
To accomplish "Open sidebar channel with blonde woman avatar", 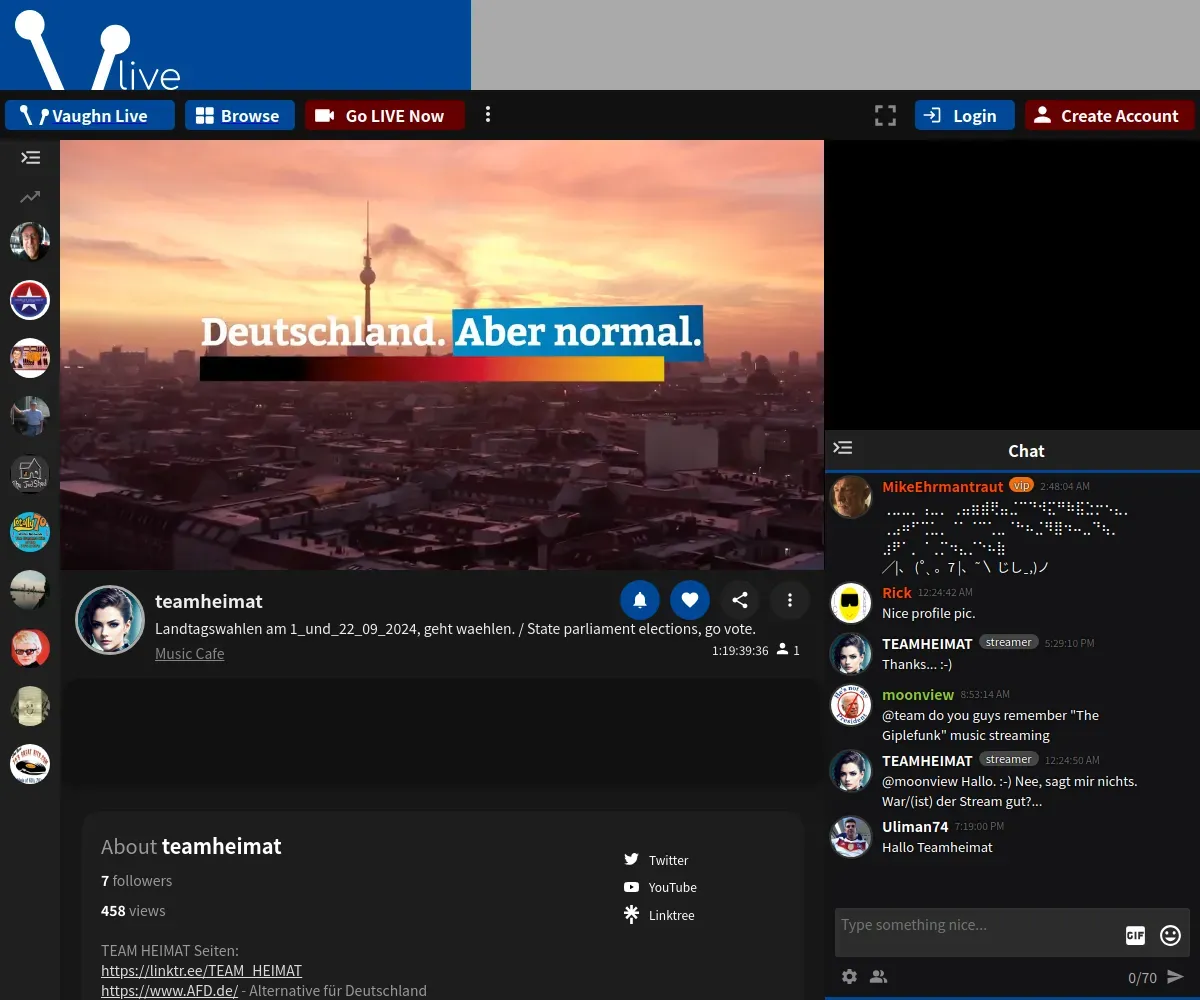I will click(x=30, y=648).
